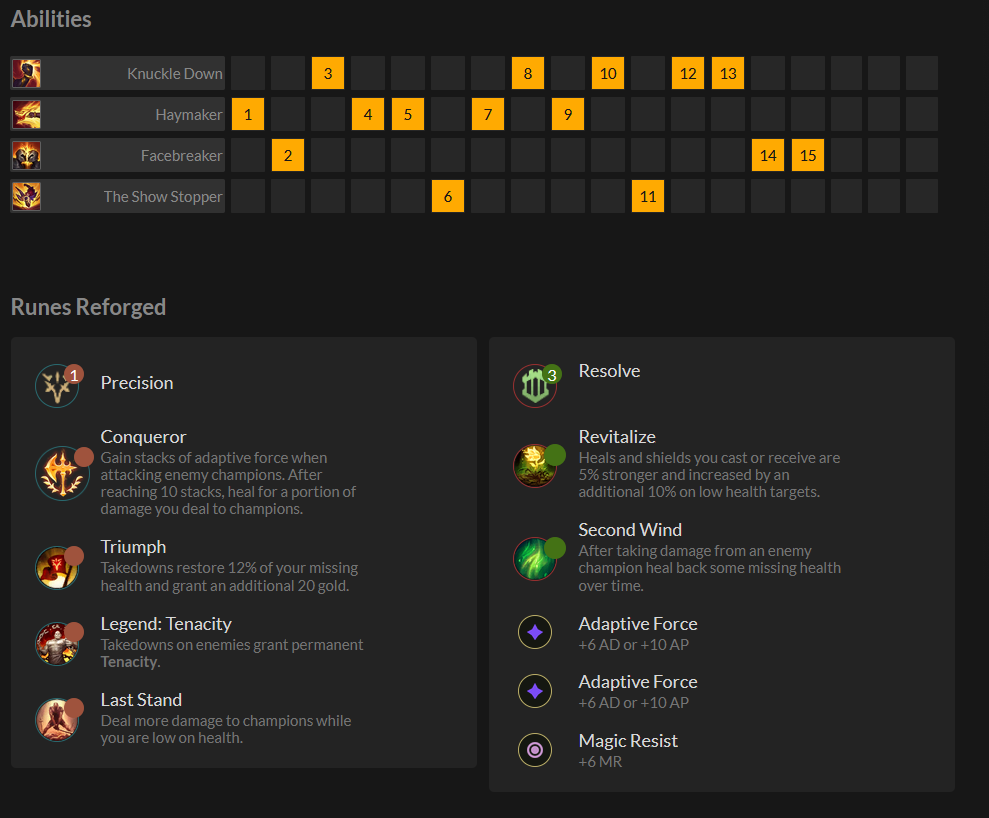Click the Facebreaker level 15 cell
The image size is (989, 818).
click(x=808, y=156)
